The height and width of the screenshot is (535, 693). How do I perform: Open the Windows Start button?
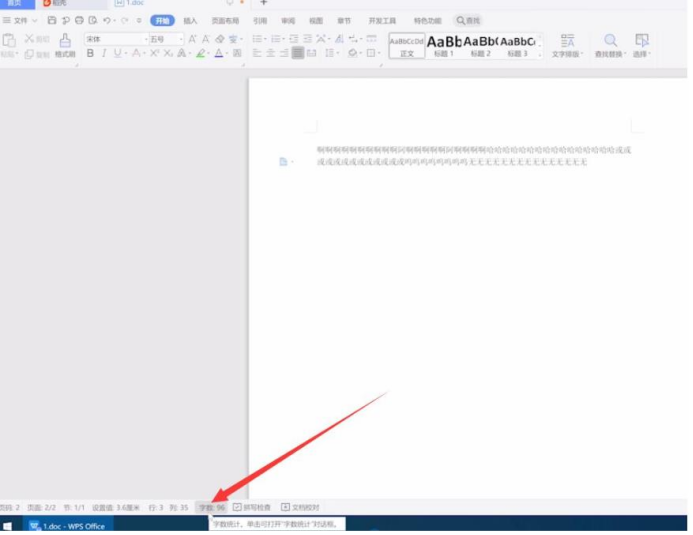coord(7,526)
